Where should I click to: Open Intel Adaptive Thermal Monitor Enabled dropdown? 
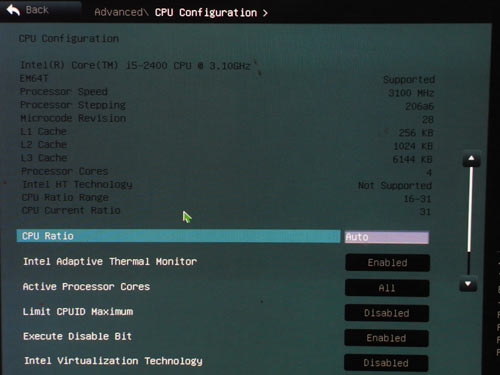click(387, 263)
